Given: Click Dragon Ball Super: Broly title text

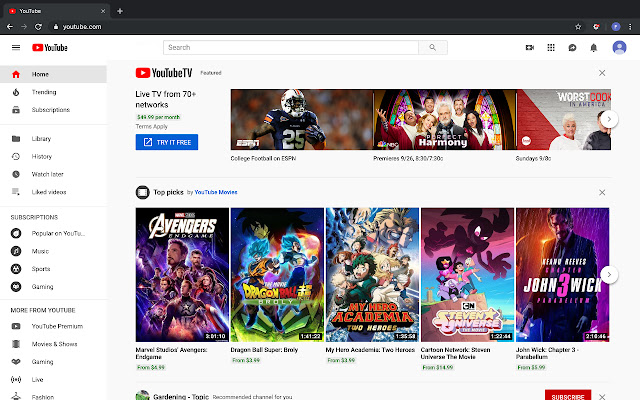Looking at the screenshot, I should coord(264,350).
